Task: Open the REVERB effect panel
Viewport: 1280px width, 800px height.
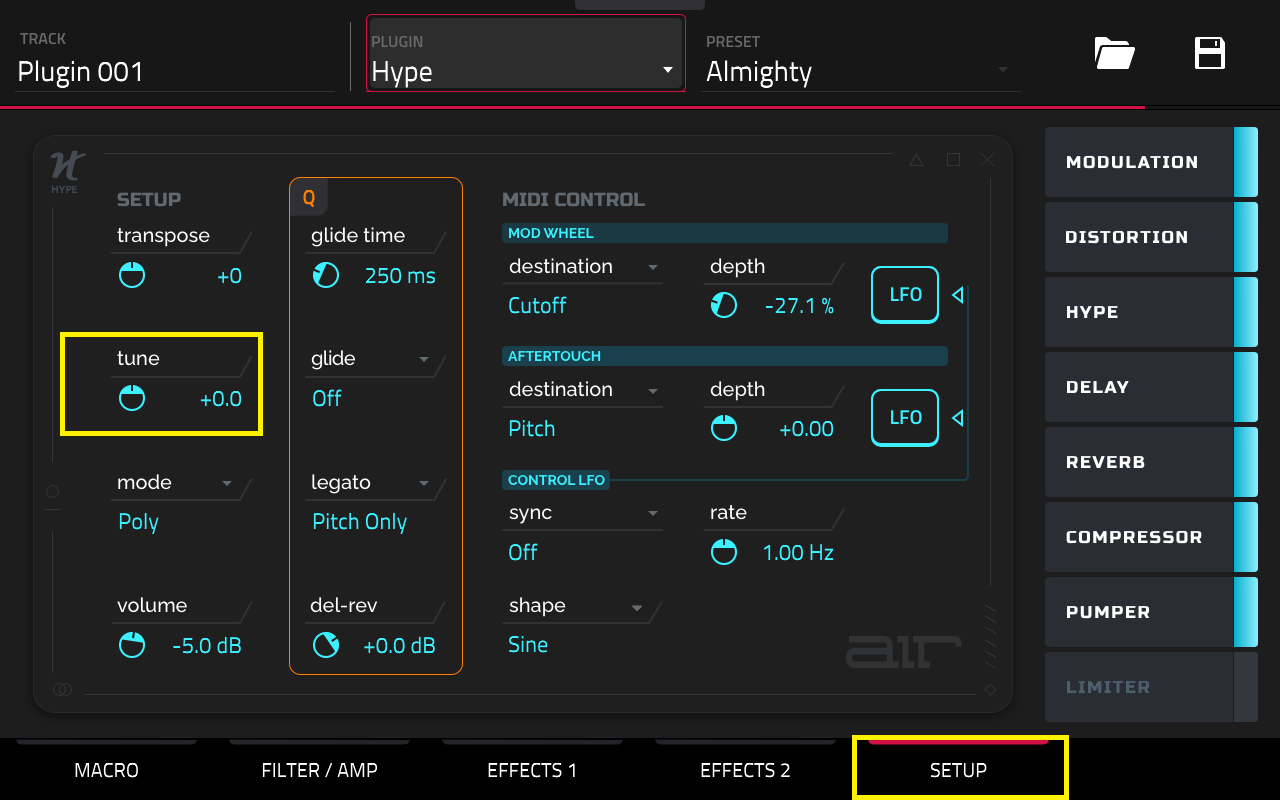Action: (x=1139, y=462)
